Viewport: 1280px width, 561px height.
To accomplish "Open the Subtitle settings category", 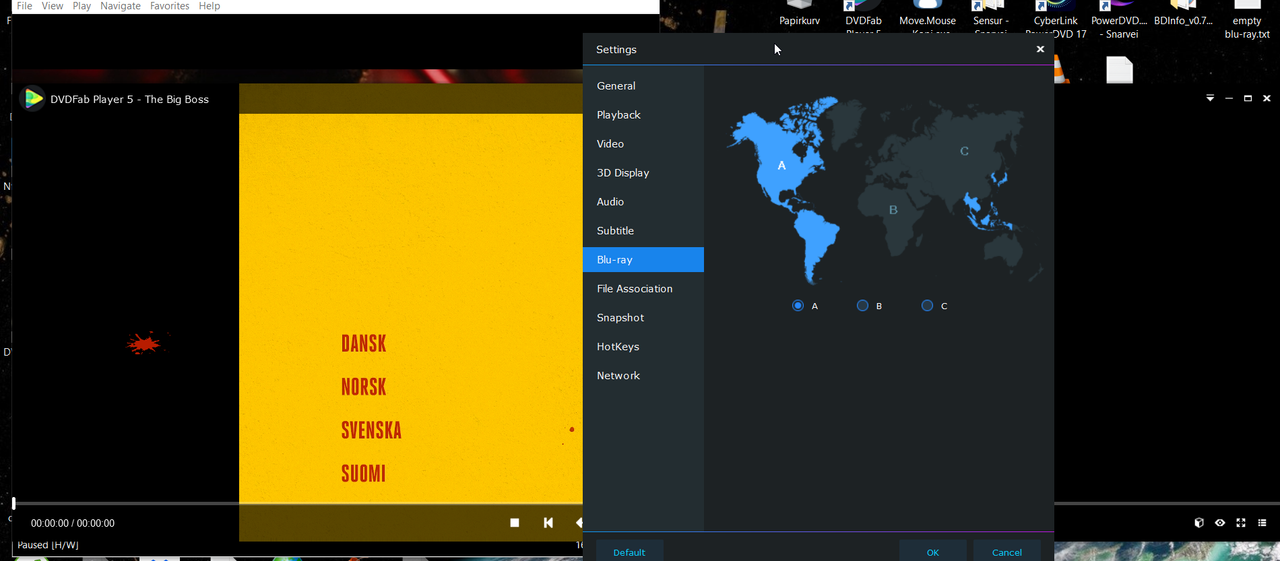I will [x=643, y=231].
